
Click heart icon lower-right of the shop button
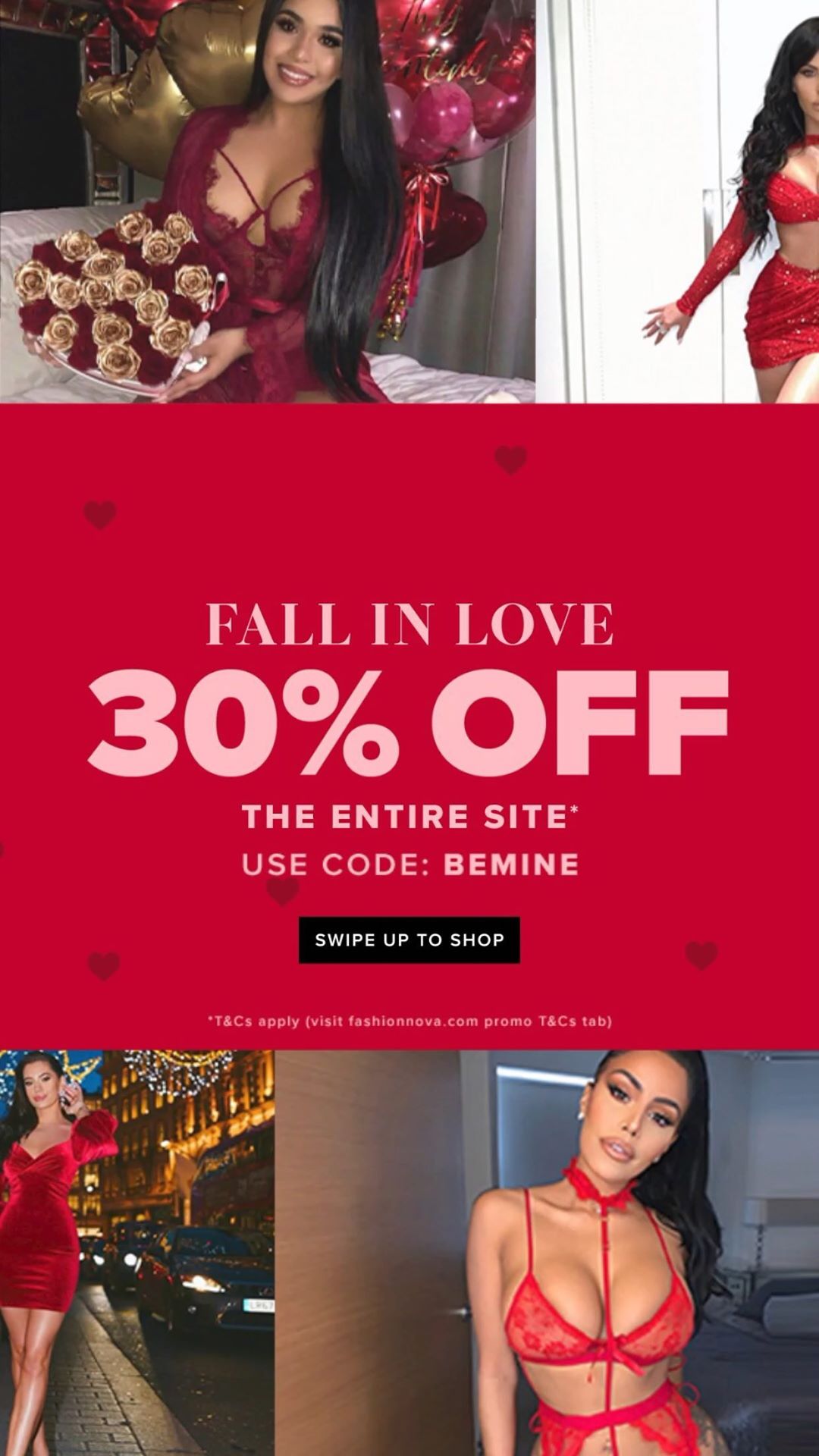[x=701, y=955]
